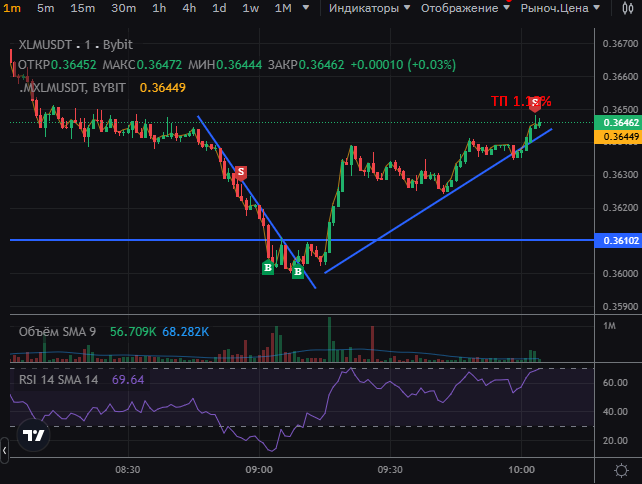Click the blue 0.36102 price line label

tap(618, 240)
